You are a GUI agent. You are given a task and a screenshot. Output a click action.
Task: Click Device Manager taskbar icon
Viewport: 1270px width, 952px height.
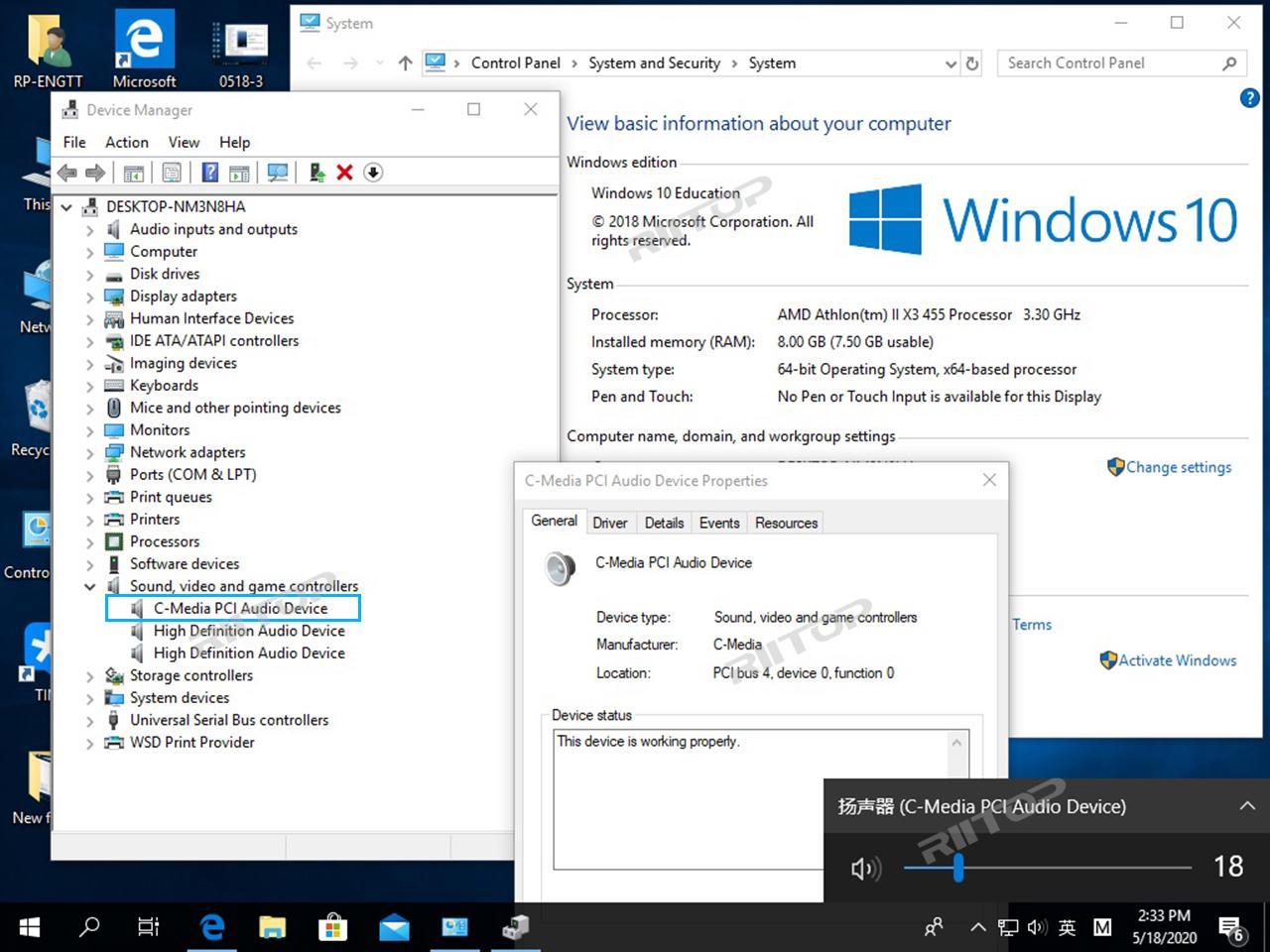pyautogui.click(x=516, y=927)
